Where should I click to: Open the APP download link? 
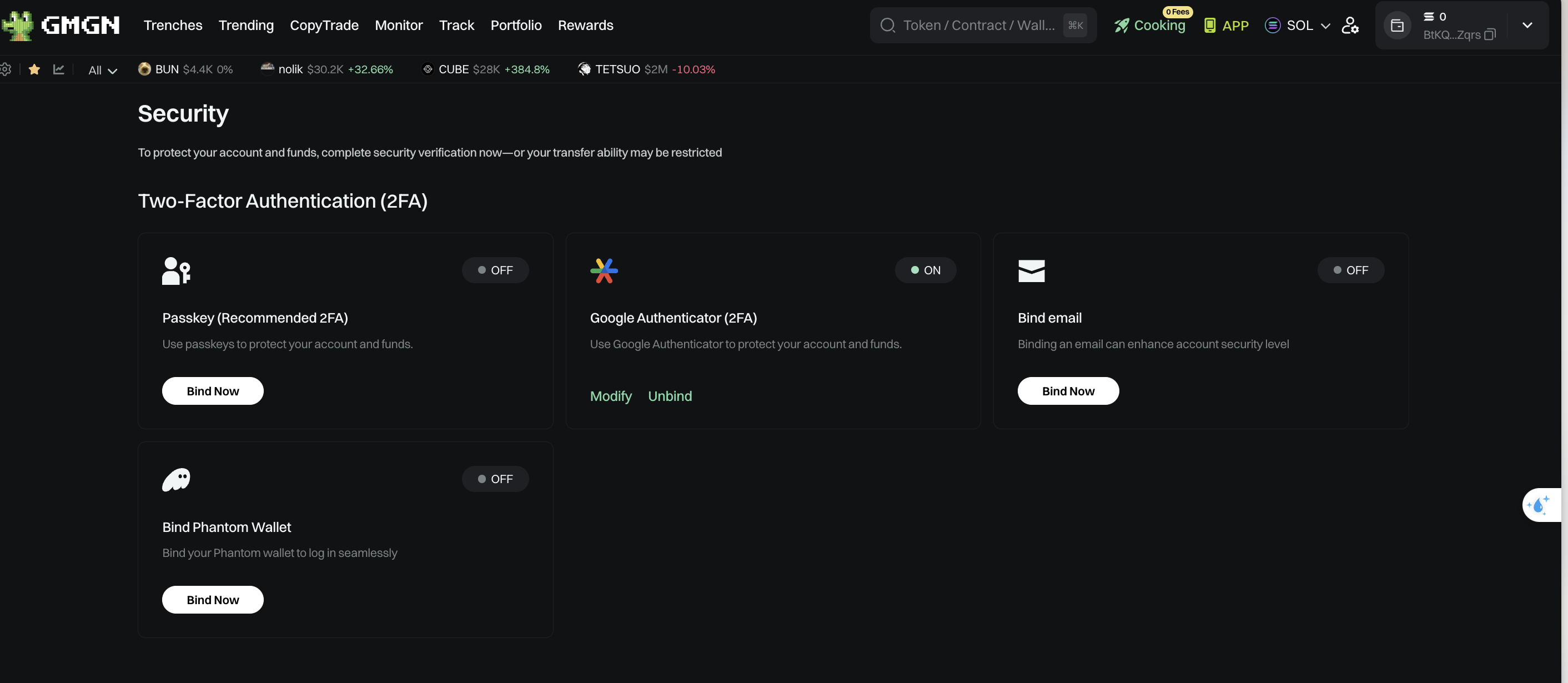point(1227,25)
